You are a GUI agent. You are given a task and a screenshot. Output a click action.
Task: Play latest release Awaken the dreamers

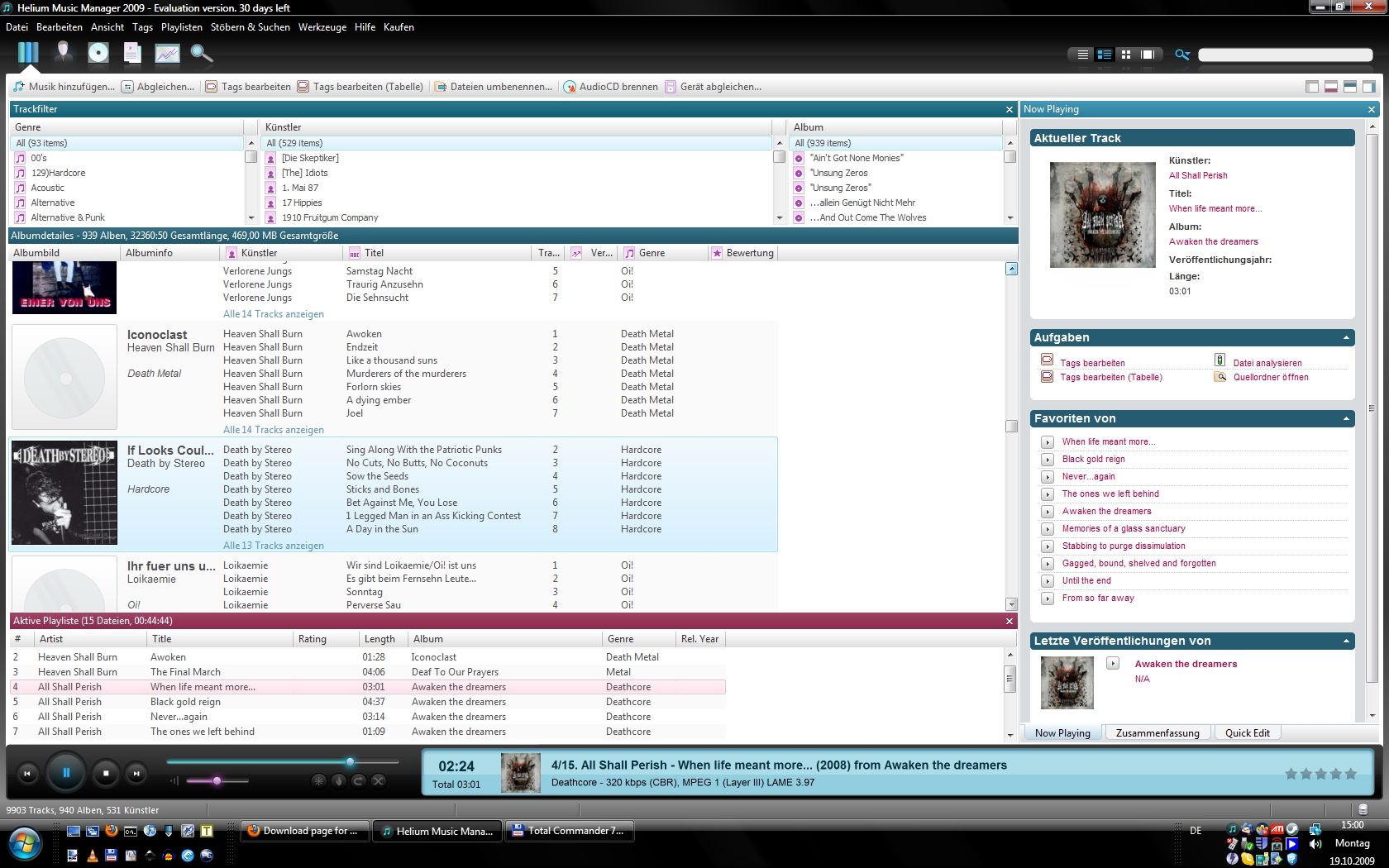(1113, 664)
